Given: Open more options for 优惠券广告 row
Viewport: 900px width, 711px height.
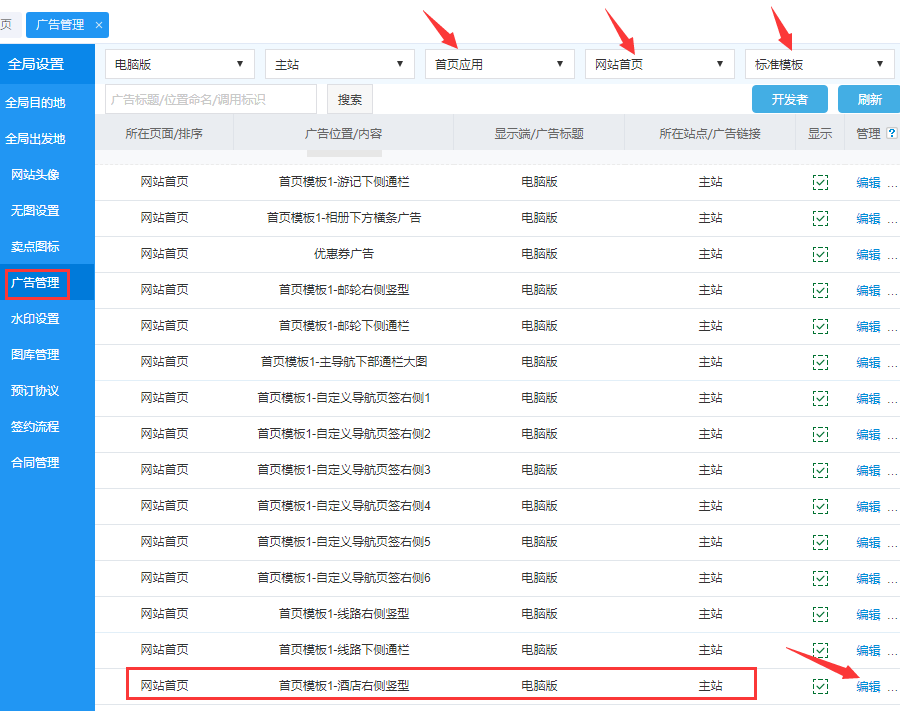Looking at the screenshot, I should pyautogui.click(x=892, y=254).
